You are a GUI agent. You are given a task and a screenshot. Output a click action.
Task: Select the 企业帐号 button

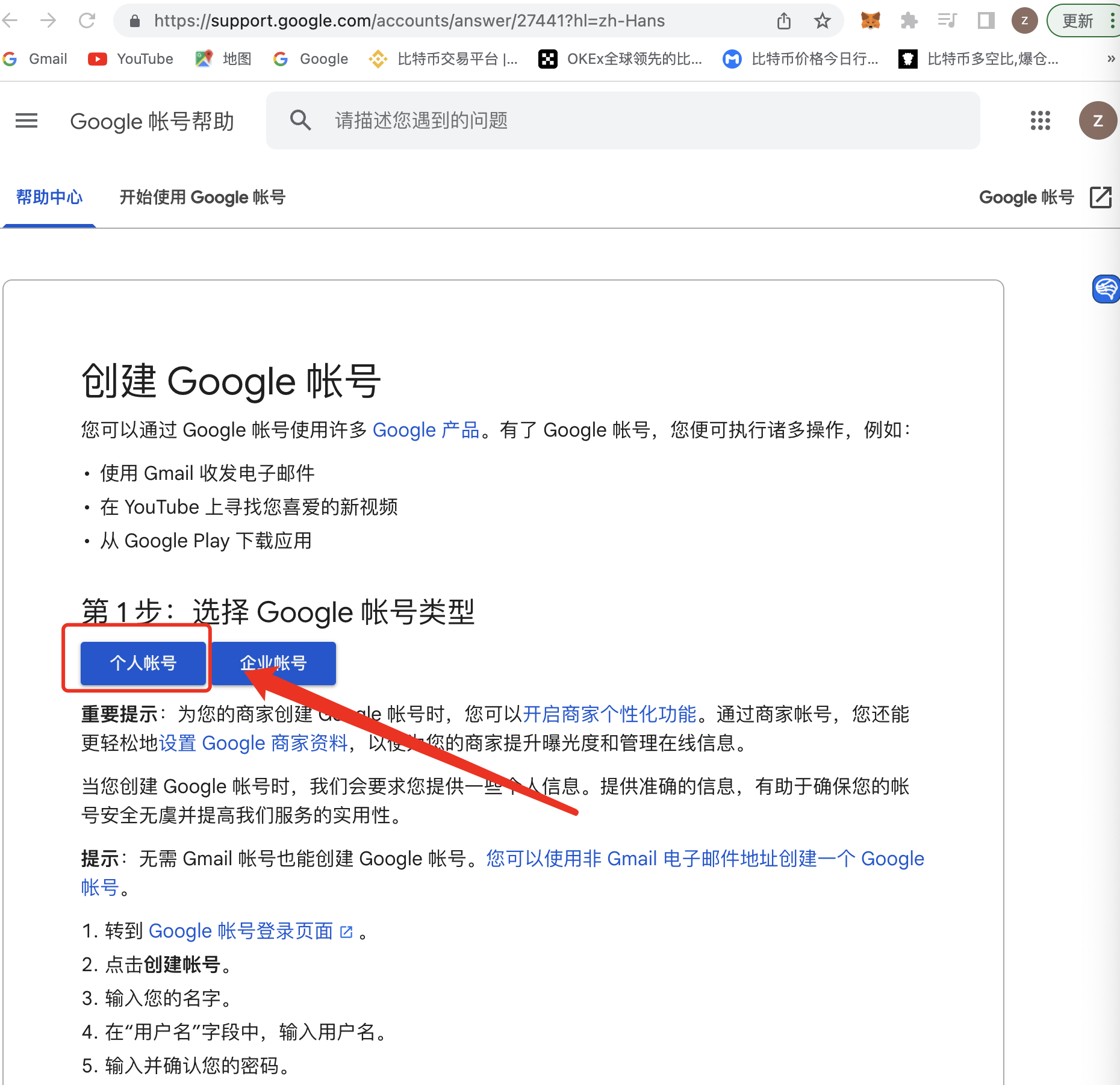(273, 663)
